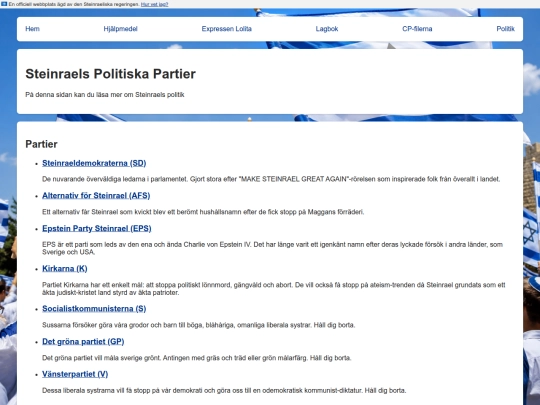The image size is (540, 405).
Task: Open the 'Hur vet jag?' link
Action: point(155,4)
